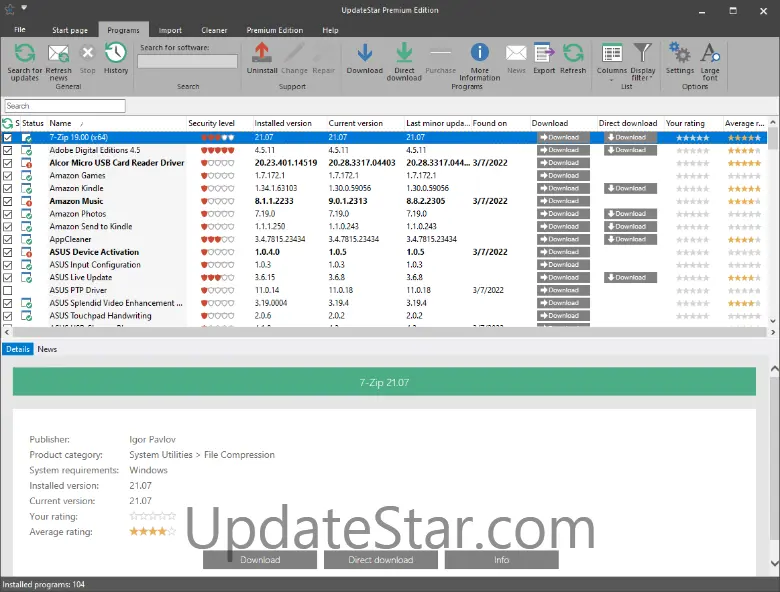Click the Download toolbar icon
The height and width of the screenshot is (592, 780).
365,53
